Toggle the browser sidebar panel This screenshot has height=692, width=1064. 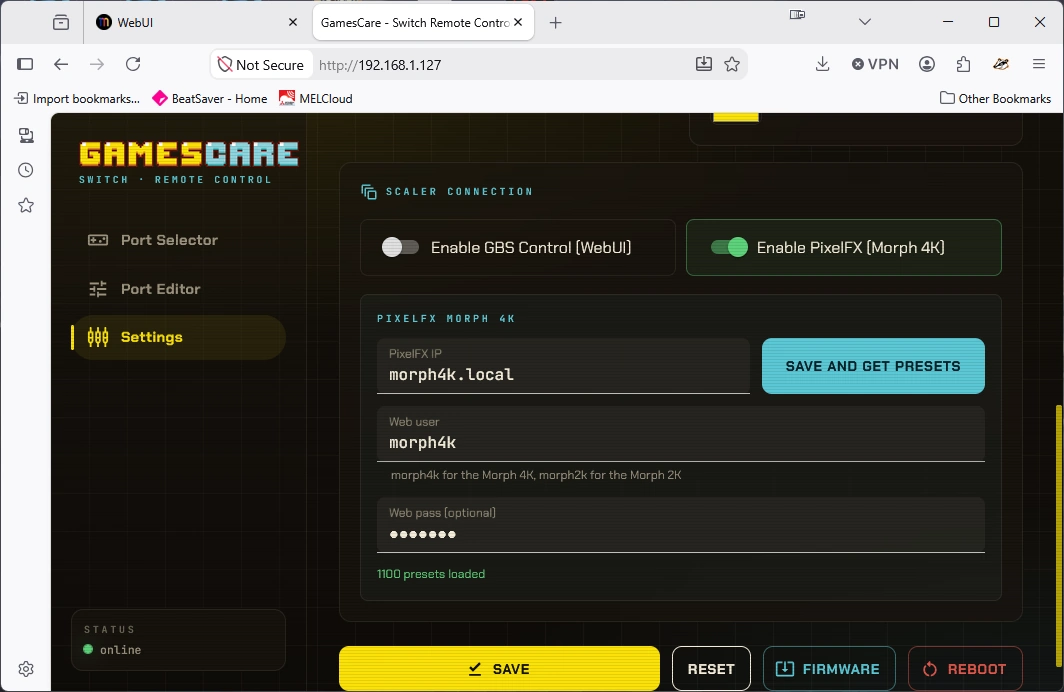[x=25, y=64]
